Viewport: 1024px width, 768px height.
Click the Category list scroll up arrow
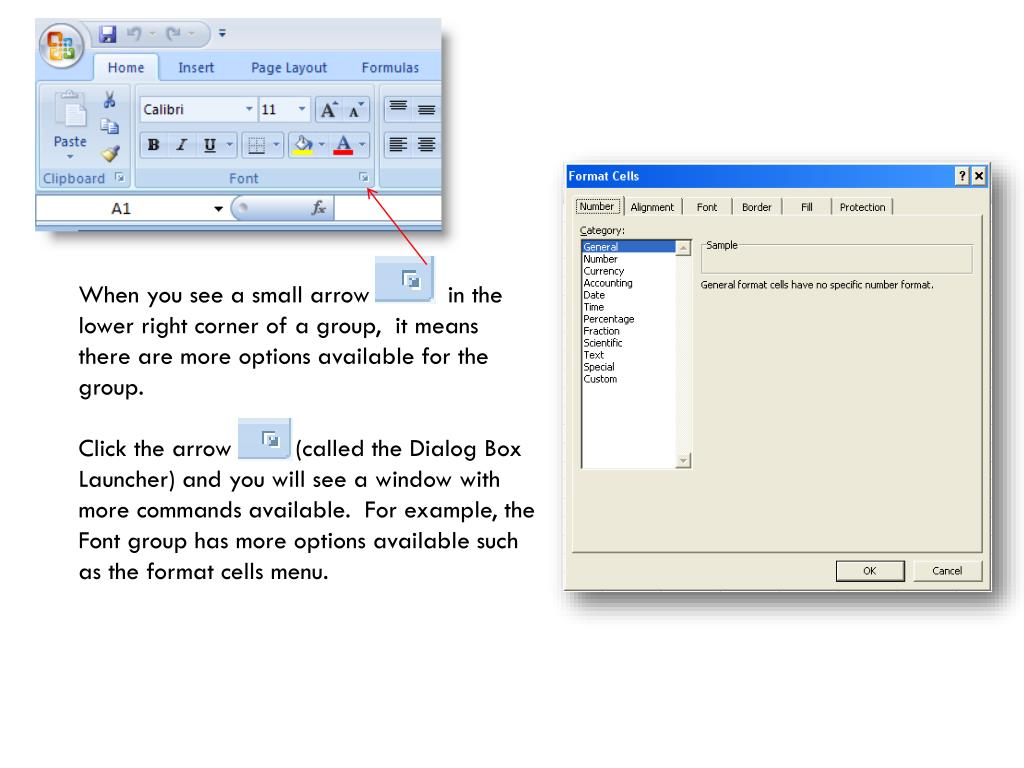tap(683, 248)
